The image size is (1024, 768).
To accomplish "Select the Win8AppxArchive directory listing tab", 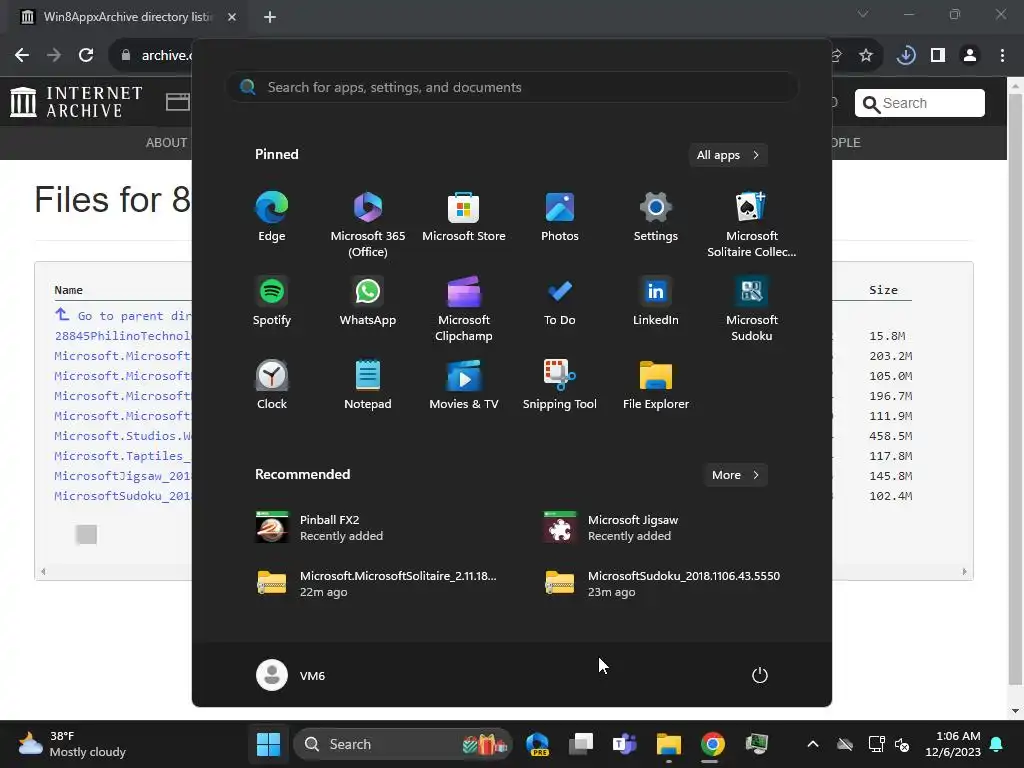I will [129, 17].
